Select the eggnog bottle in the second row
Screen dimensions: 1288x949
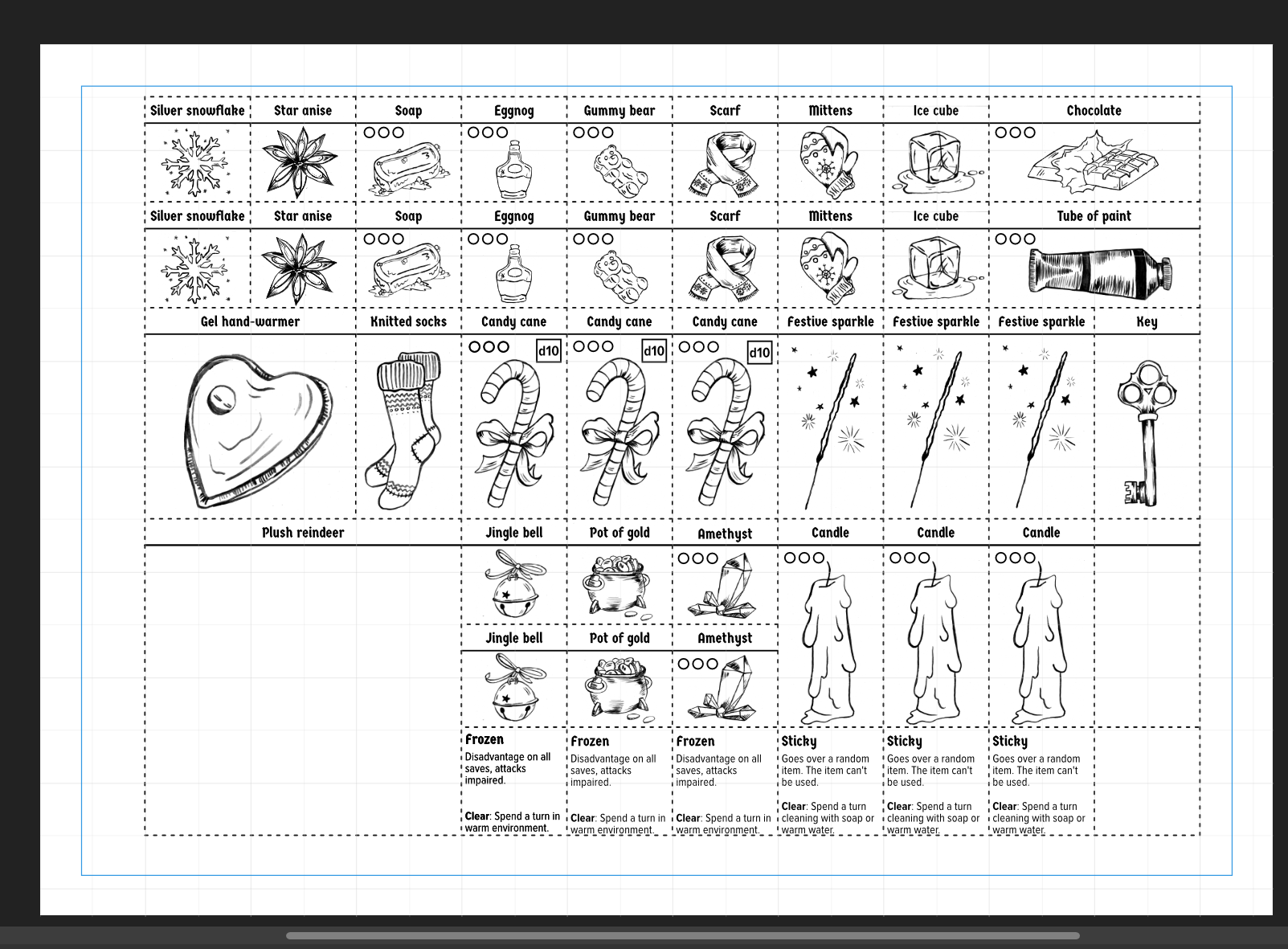pyautogui.click(x=513, y=274)
